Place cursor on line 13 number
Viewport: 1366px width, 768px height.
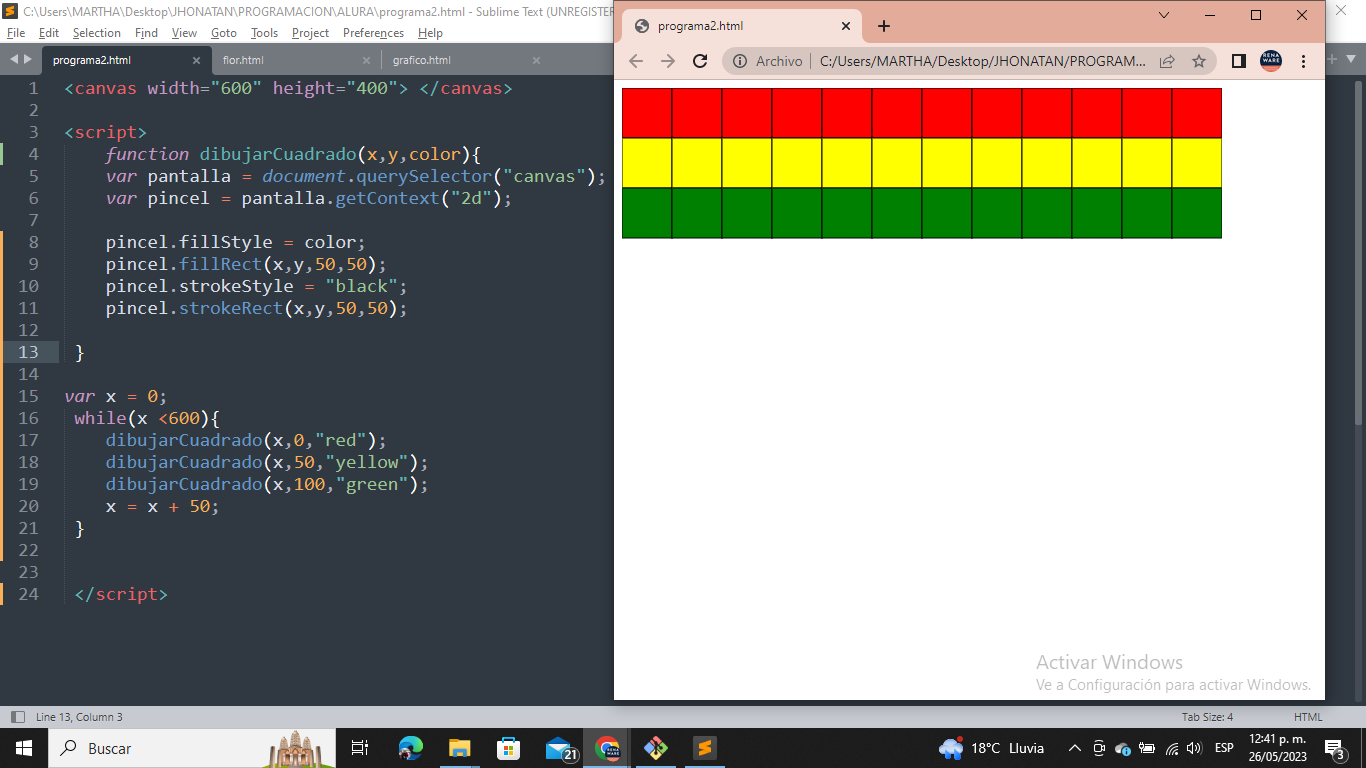[x=28, y=352]
